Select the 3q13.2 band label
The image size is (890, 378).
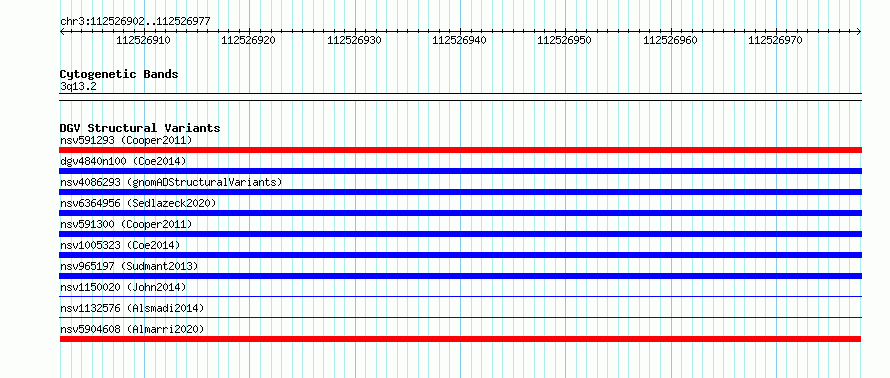point(78,86)
